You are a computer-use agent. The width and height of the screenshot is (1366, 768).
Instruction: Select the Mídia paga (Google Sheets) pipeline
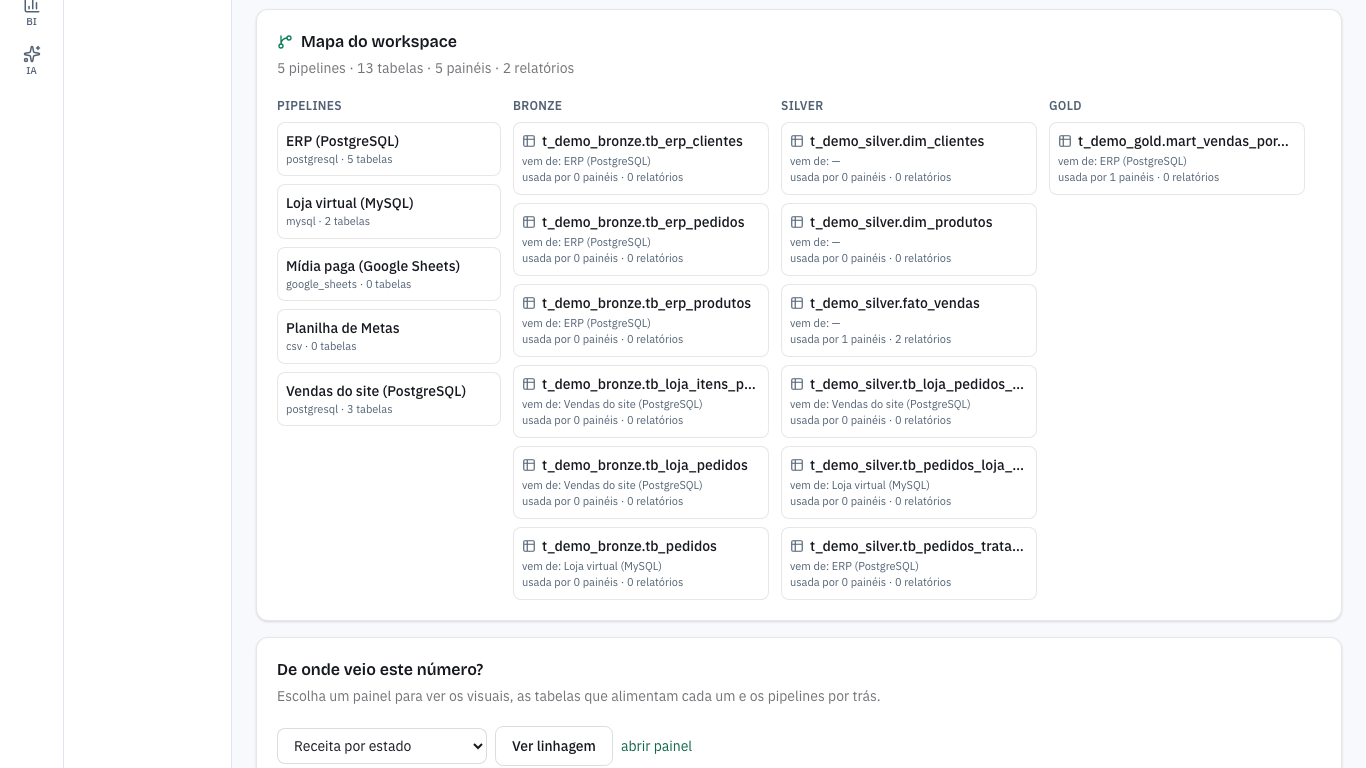click(389, 274)
